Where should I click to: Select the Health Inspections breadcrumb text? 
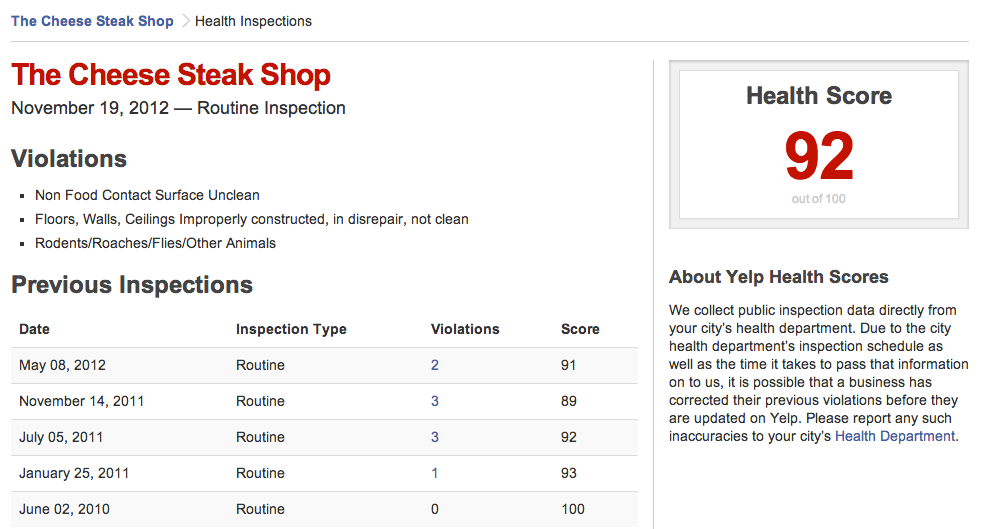click(x=253, y=21)
